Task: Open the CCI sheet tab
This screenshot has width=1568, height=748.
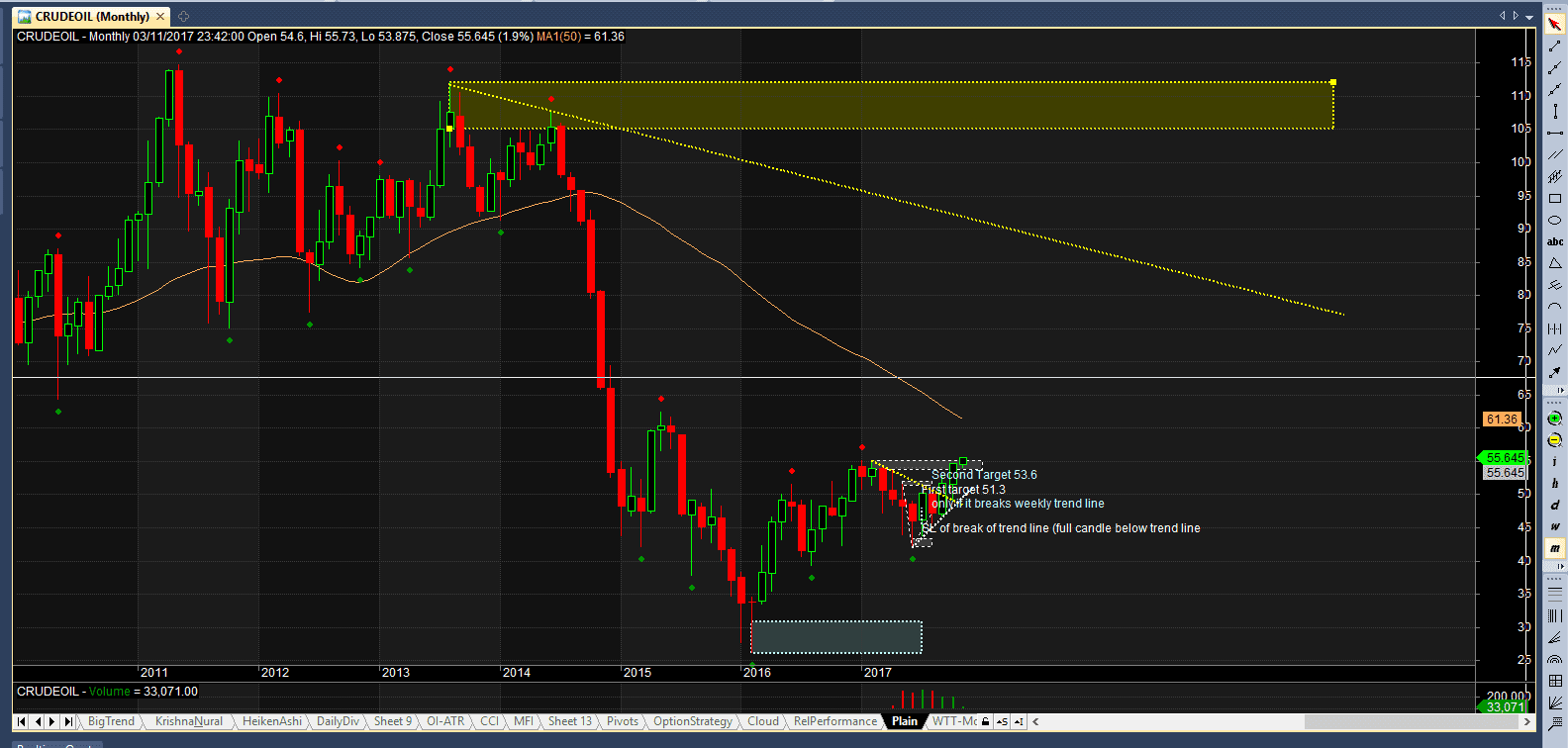Action: [490, 721]
